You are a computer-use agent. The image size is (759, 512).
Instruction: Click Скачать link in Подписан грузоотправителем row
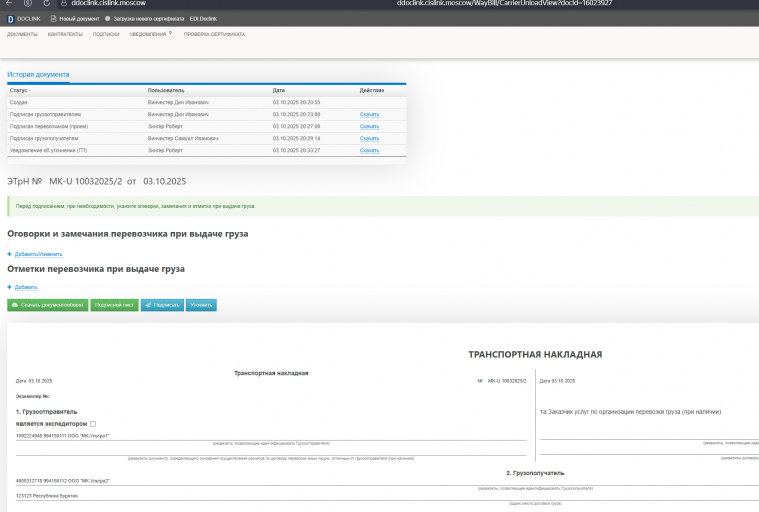point(369,114)
